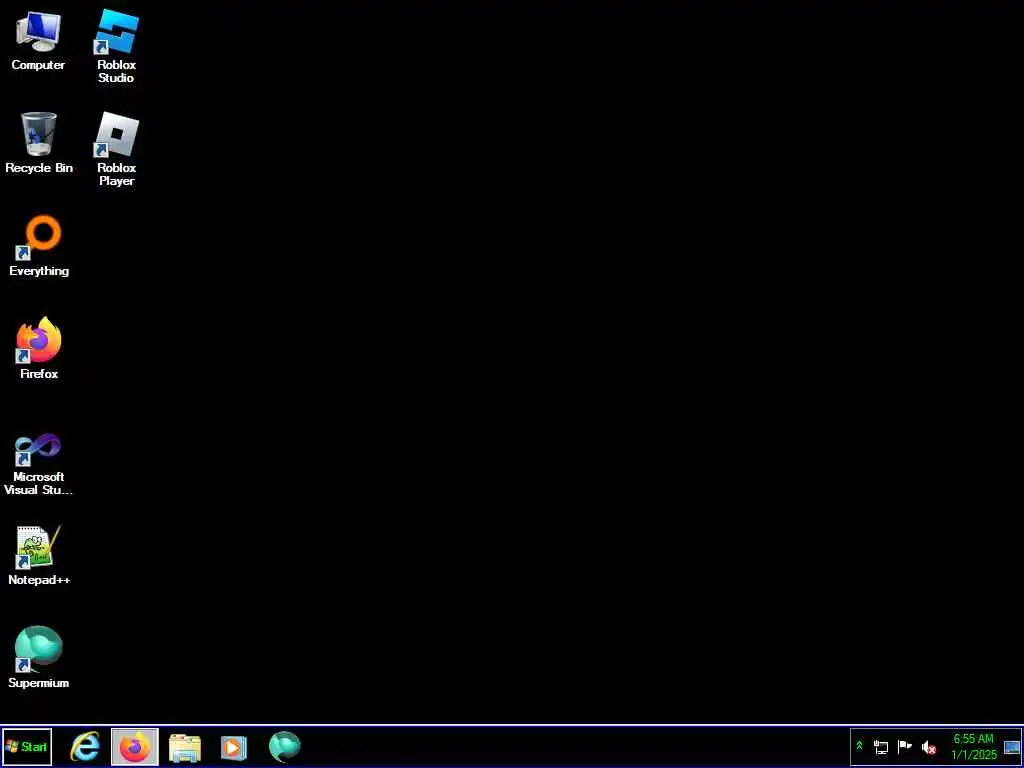Open the Start menu
The image size is (1024, 768).
click(27, 746)
